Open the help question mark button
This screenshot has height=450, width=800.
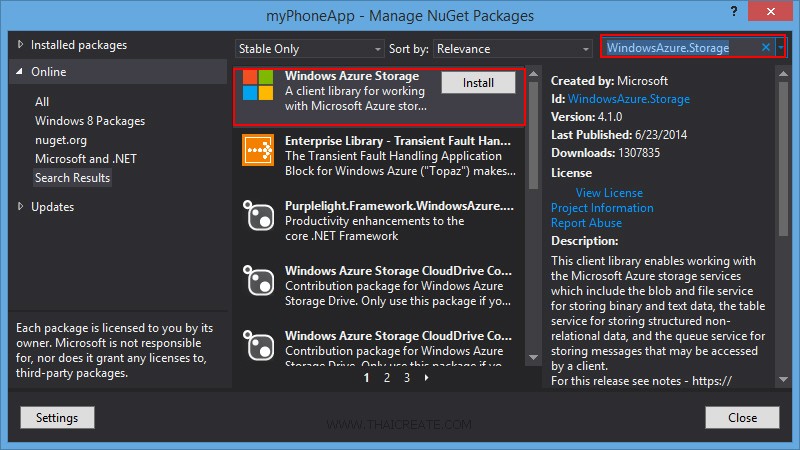pyautogui.click(x=734, y=11)
